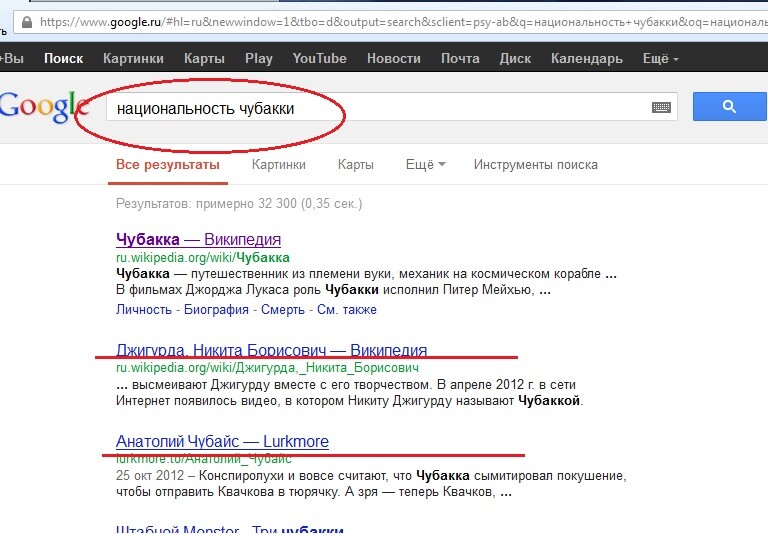Viewport: 768px width, 534px height.
Task: Open YouTube from the top navigation bar
Action: coord(319,59)
